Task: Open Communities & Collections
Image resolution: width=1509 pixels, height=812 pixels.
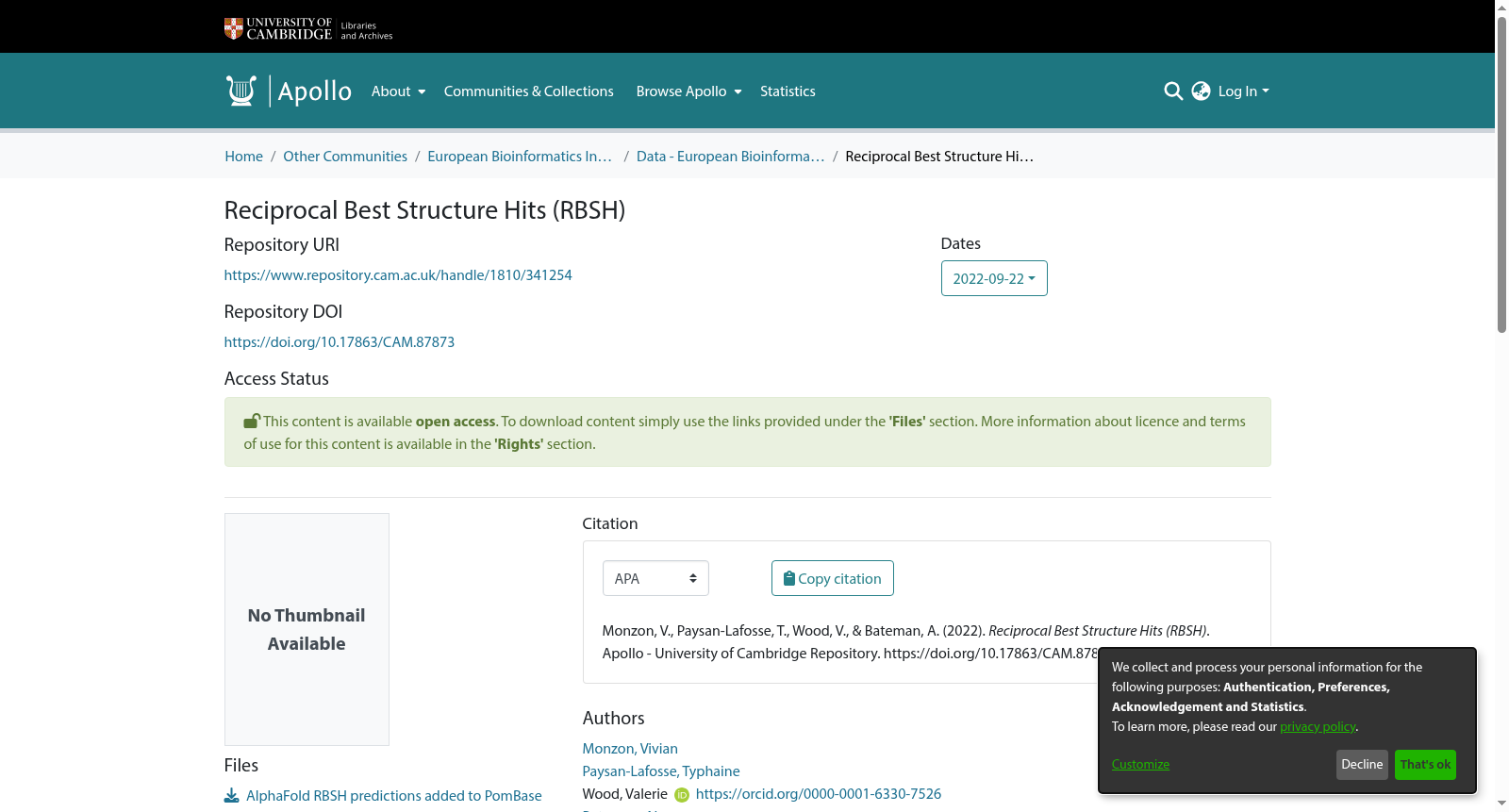Action: [x=528, y=91]
